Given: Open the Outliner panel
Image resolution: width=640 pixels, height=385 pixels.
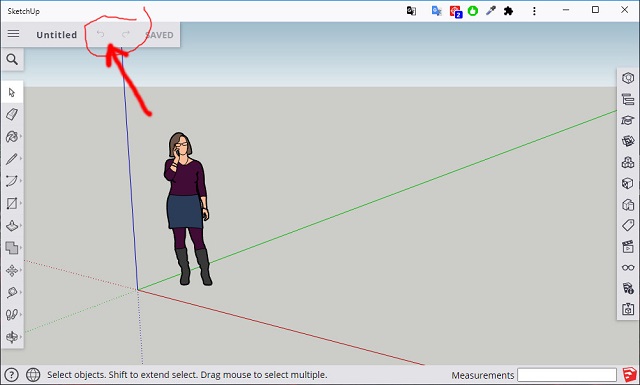Looking at the screenshot, I should click(628, 99).
